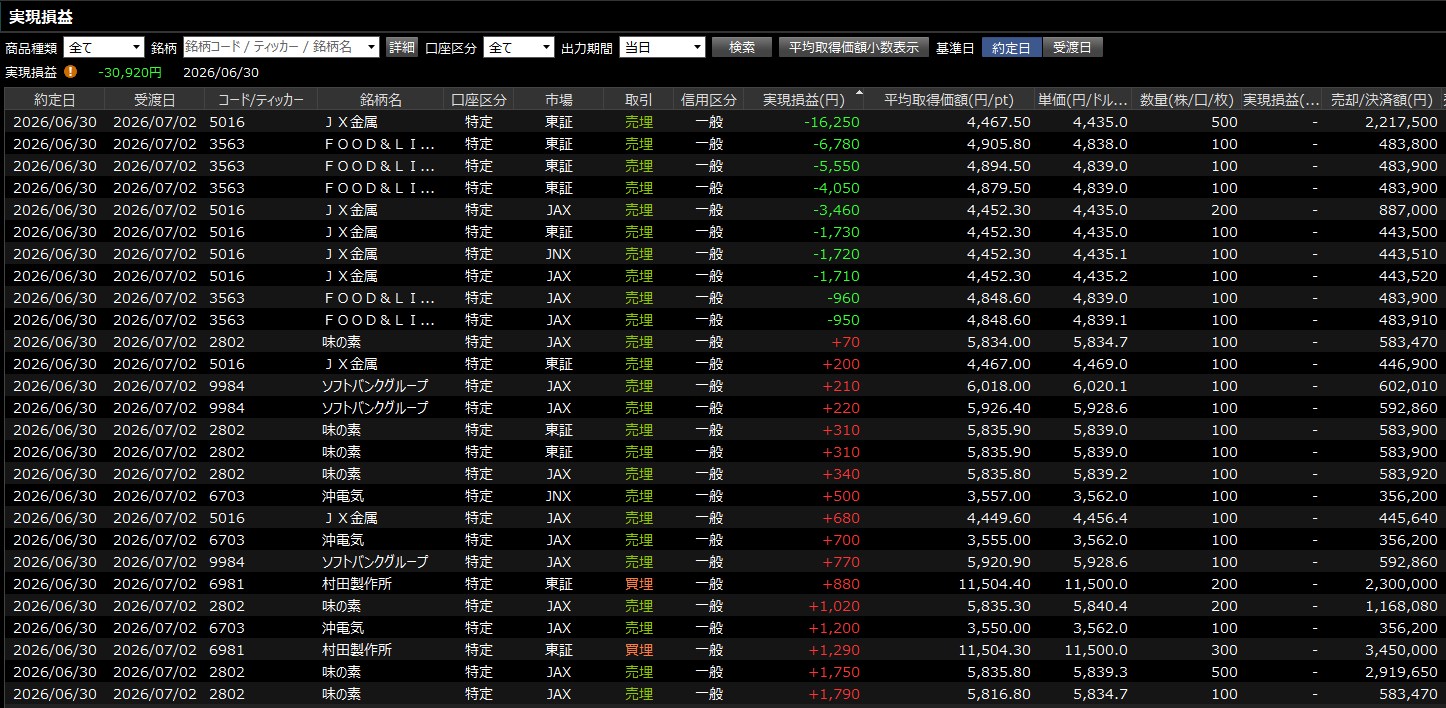Click the 2,919,650 settlement amount cell
The height and width of the screenshot is (708, 1446).
[x=1401, y=672]
